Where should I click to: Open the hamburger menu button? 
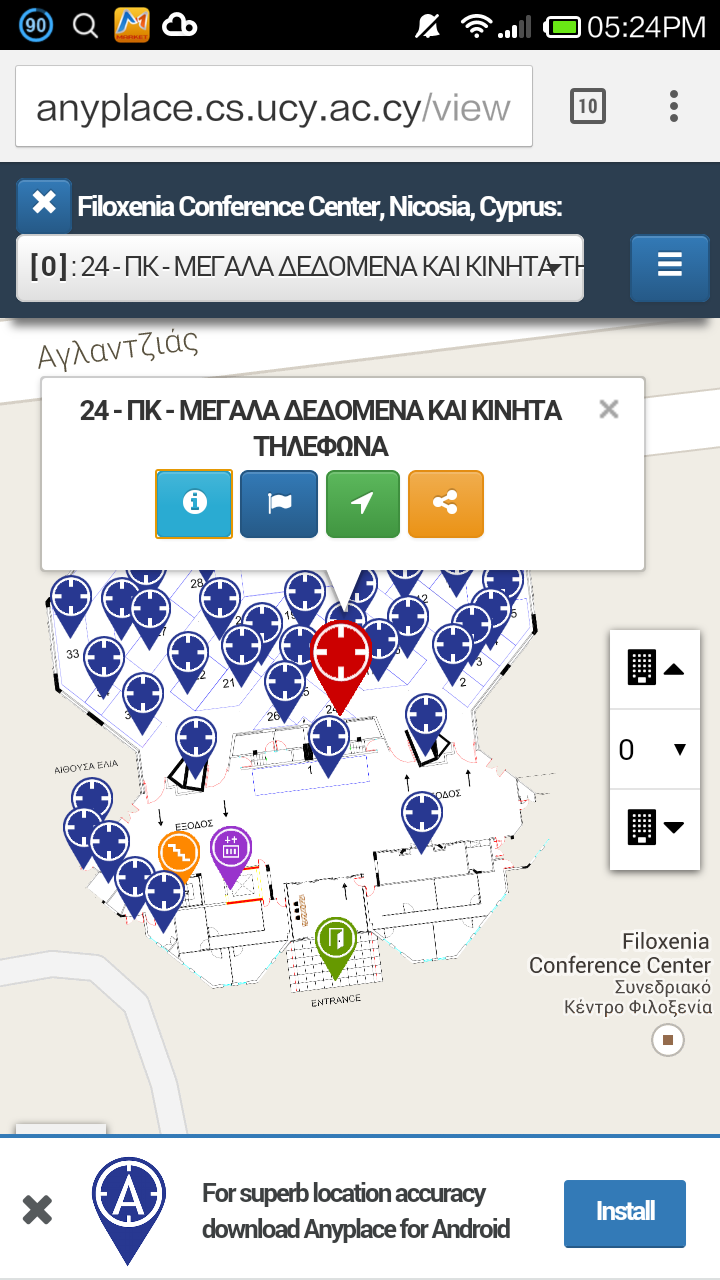coord(670,267)
